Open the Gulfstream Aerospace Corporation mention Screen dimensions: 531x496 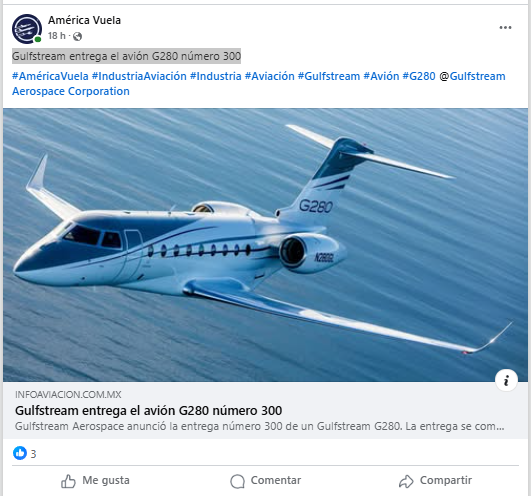coord(259,84)
